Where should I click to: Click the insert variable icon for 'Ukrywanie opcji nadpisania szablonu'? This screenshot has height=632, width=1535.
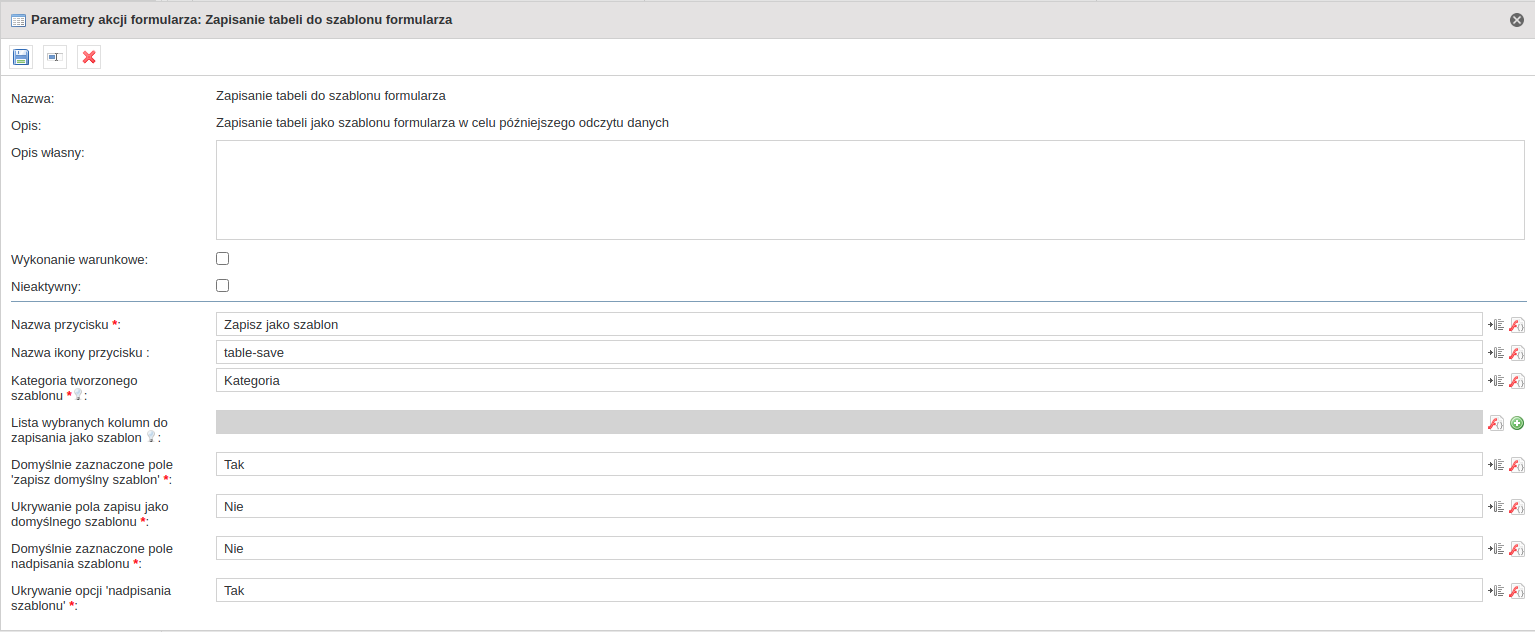click(1496, 591)
